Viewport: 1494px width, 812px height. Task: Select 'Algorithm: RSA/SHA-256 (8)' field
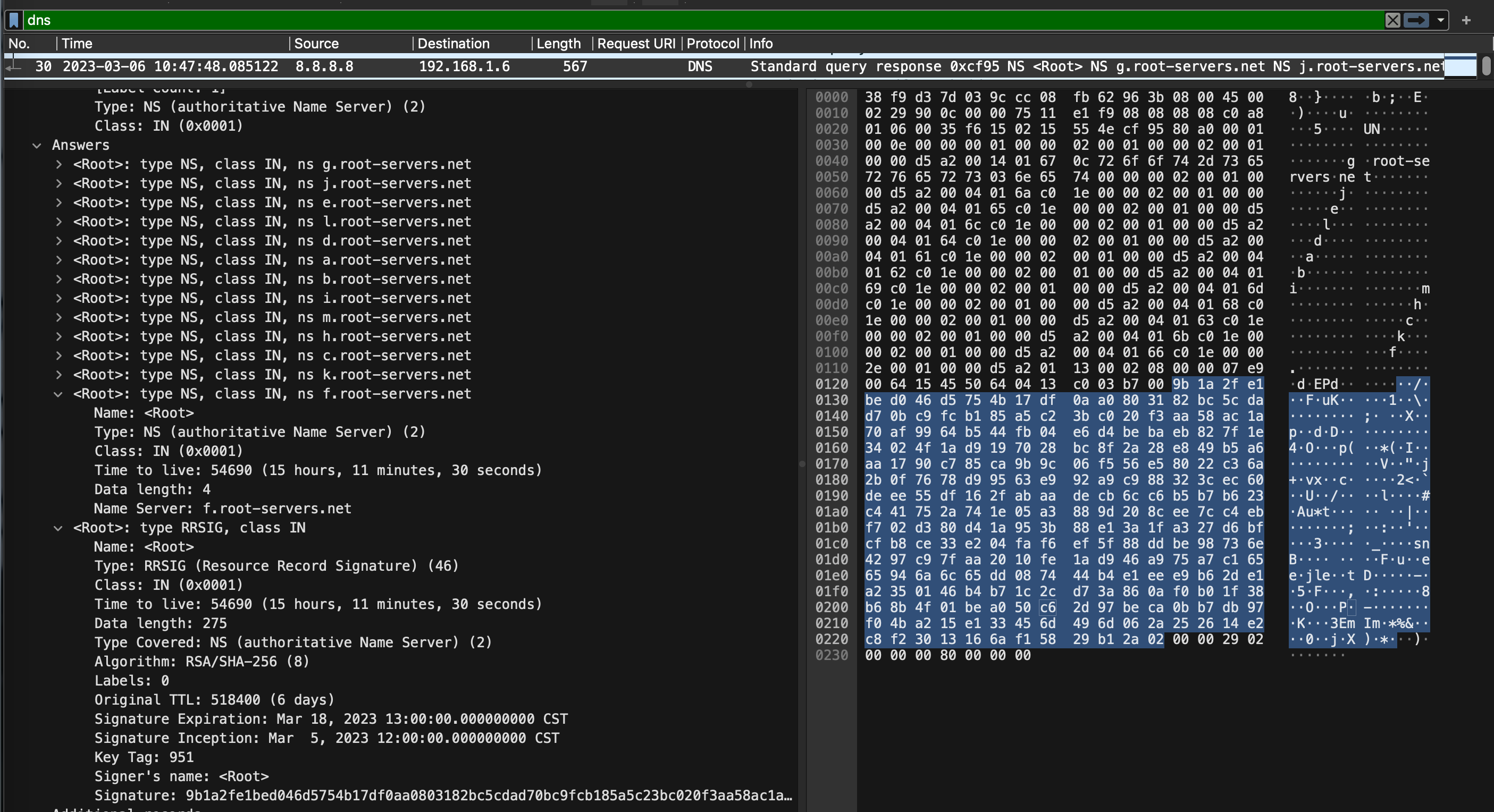click(202, 661)
